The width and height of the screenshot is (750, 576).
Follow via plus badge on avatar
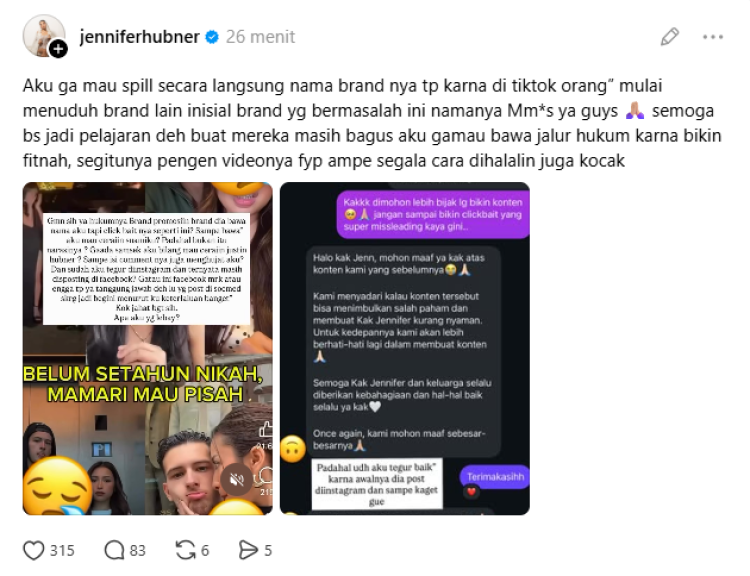pyautogui.click(x=58, y=49)
